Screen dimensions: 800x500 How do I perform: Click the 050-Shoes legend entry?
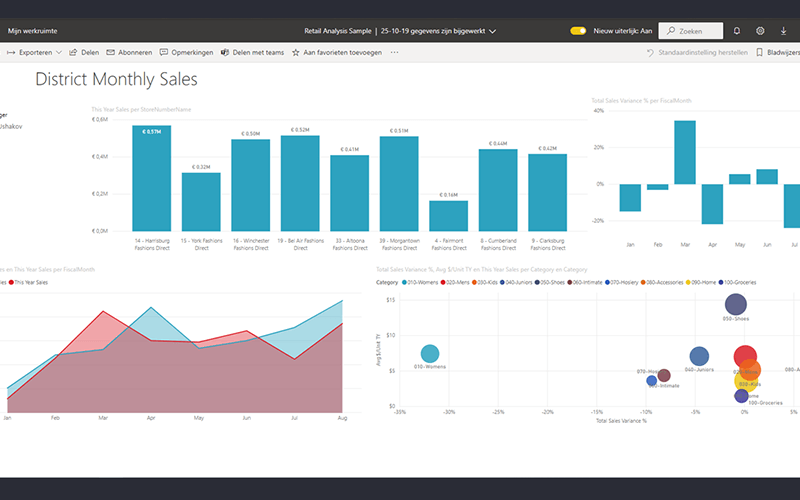pos(550,282)
